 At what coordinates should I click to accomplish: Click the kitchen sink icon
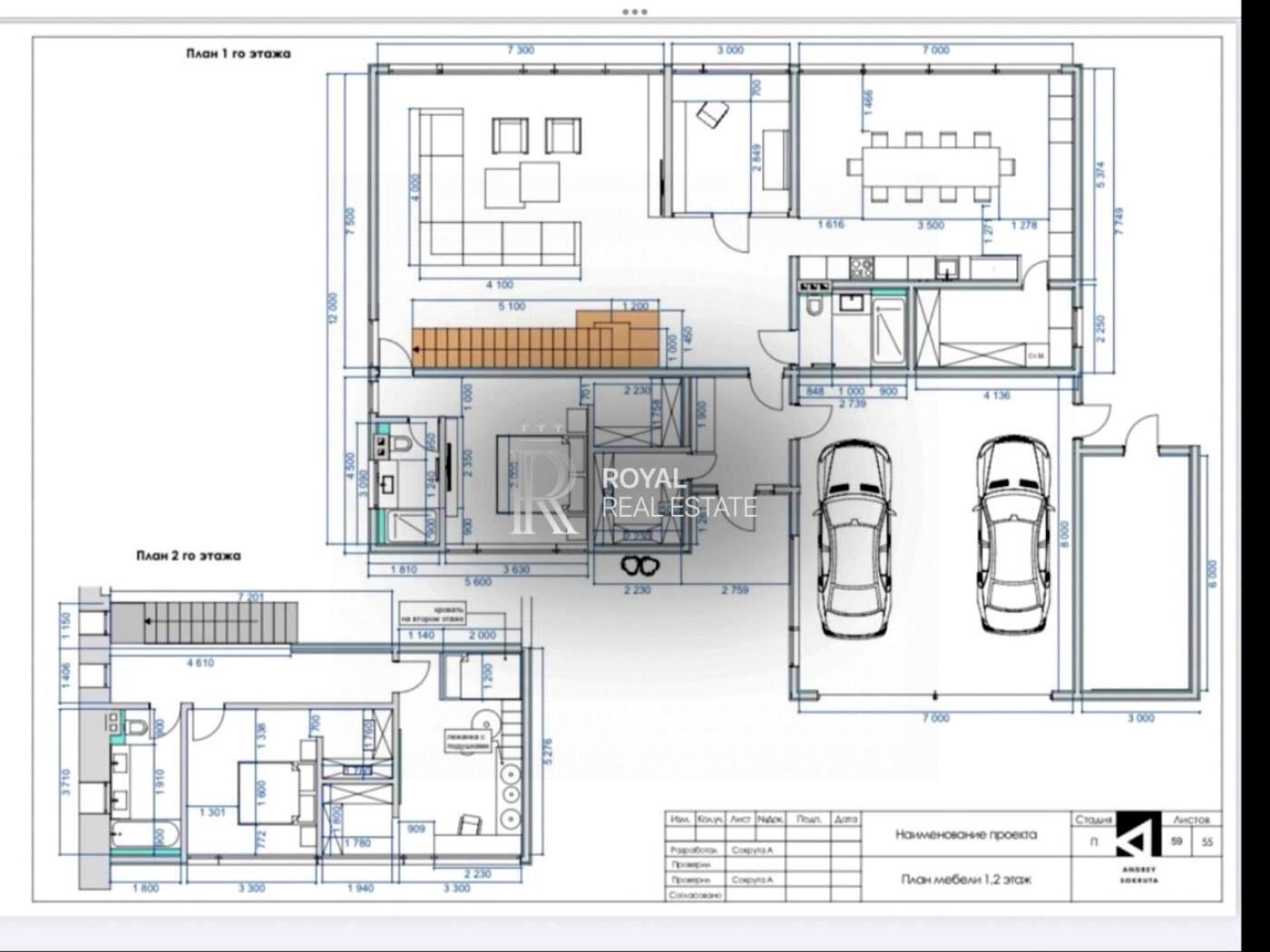(x=946, y=267)
